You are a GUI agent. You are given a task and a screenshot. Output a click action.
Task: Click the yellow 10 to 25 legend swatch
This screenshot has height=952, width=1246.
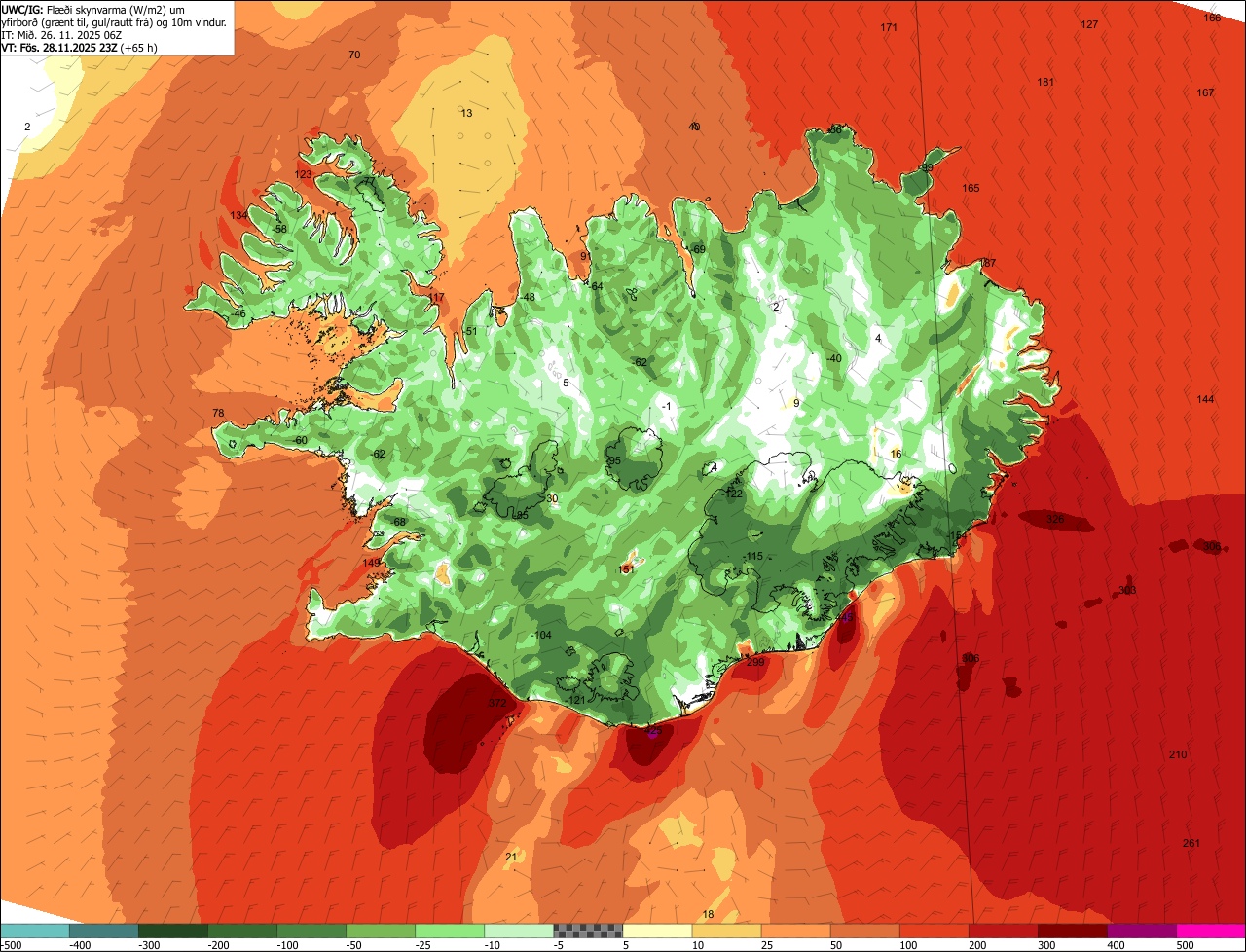(726, 931)
